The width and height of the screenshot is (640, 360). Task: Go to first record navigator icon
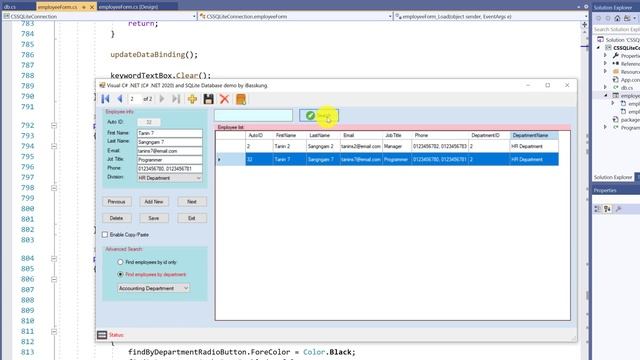[105, 99]
